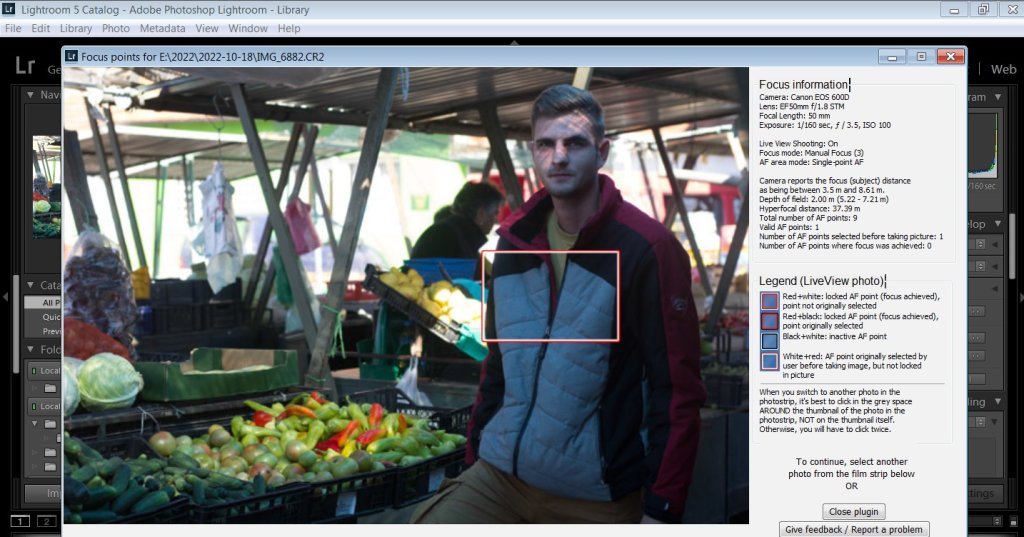Select Previous Import in Catalog panel
1024x537 pixels.
42,331
